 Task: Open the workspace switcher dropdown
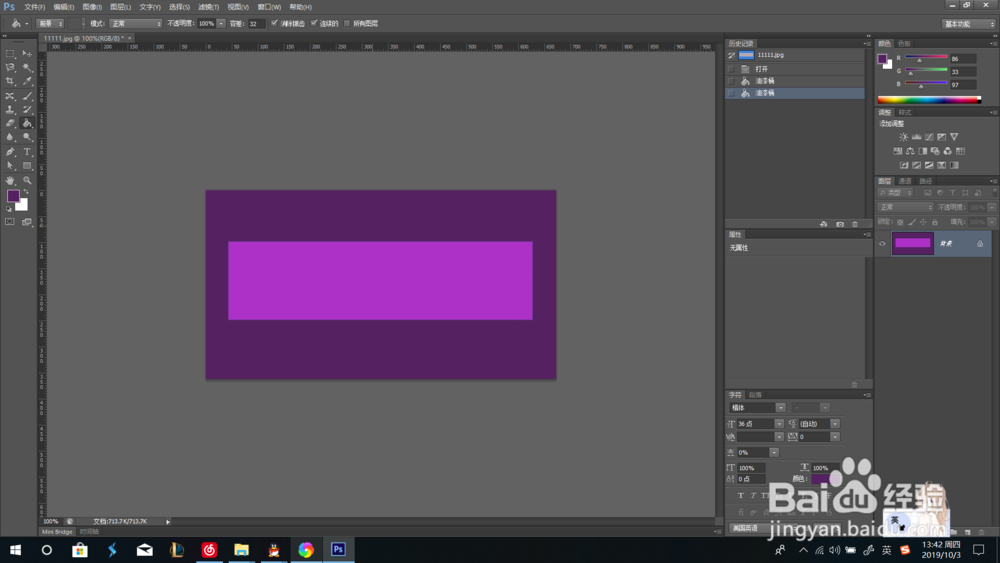[968, 24]
